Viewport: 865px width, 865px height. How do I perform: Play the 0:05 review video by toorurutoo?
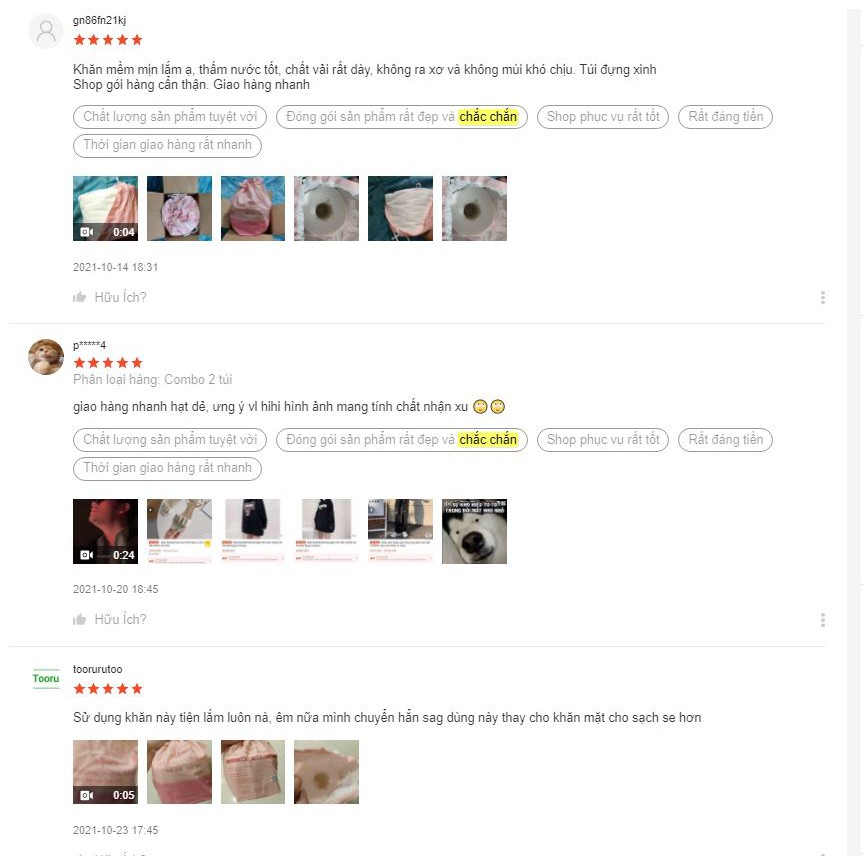point(105,772)
